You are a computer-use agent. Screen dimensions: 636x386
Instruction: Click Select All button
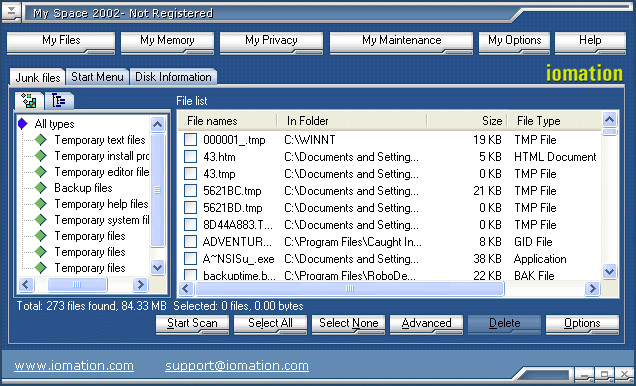pyautogui.click(x=270, y=325)
